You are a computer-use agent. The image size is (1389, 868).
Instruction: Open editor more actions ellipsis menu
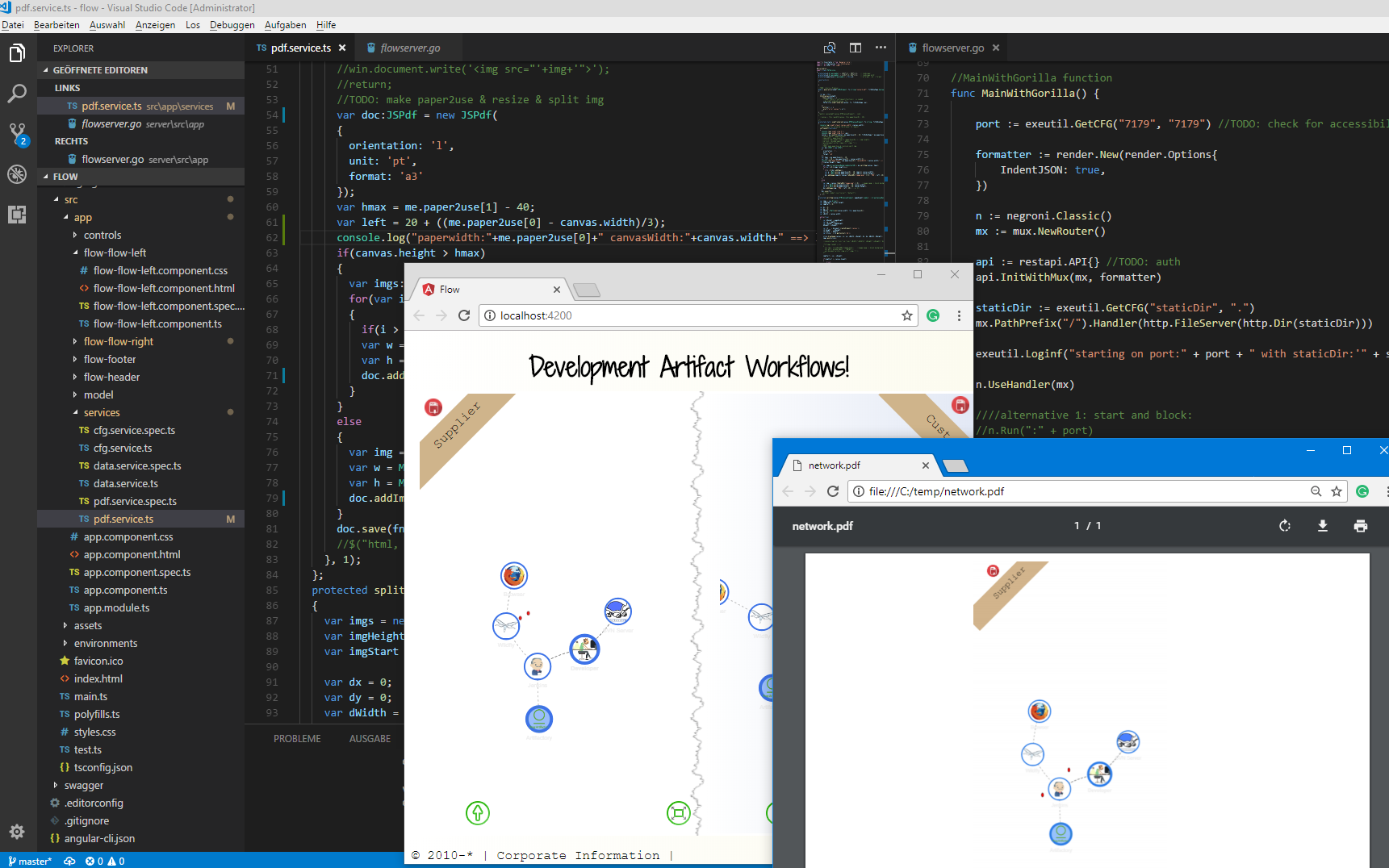[x=881, y=48]
